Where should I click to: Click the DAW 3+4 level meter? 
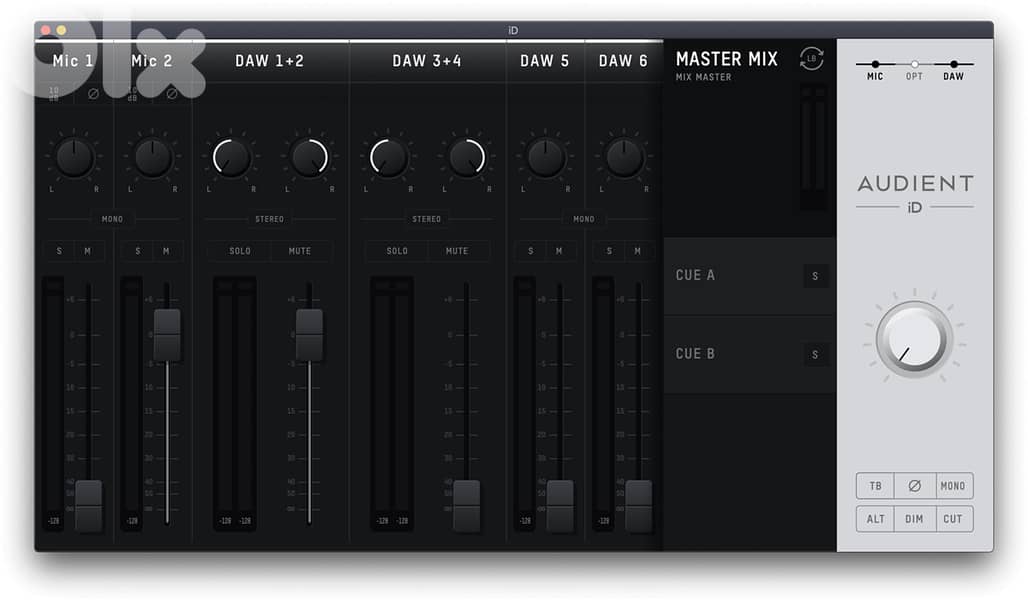[392, 403]
